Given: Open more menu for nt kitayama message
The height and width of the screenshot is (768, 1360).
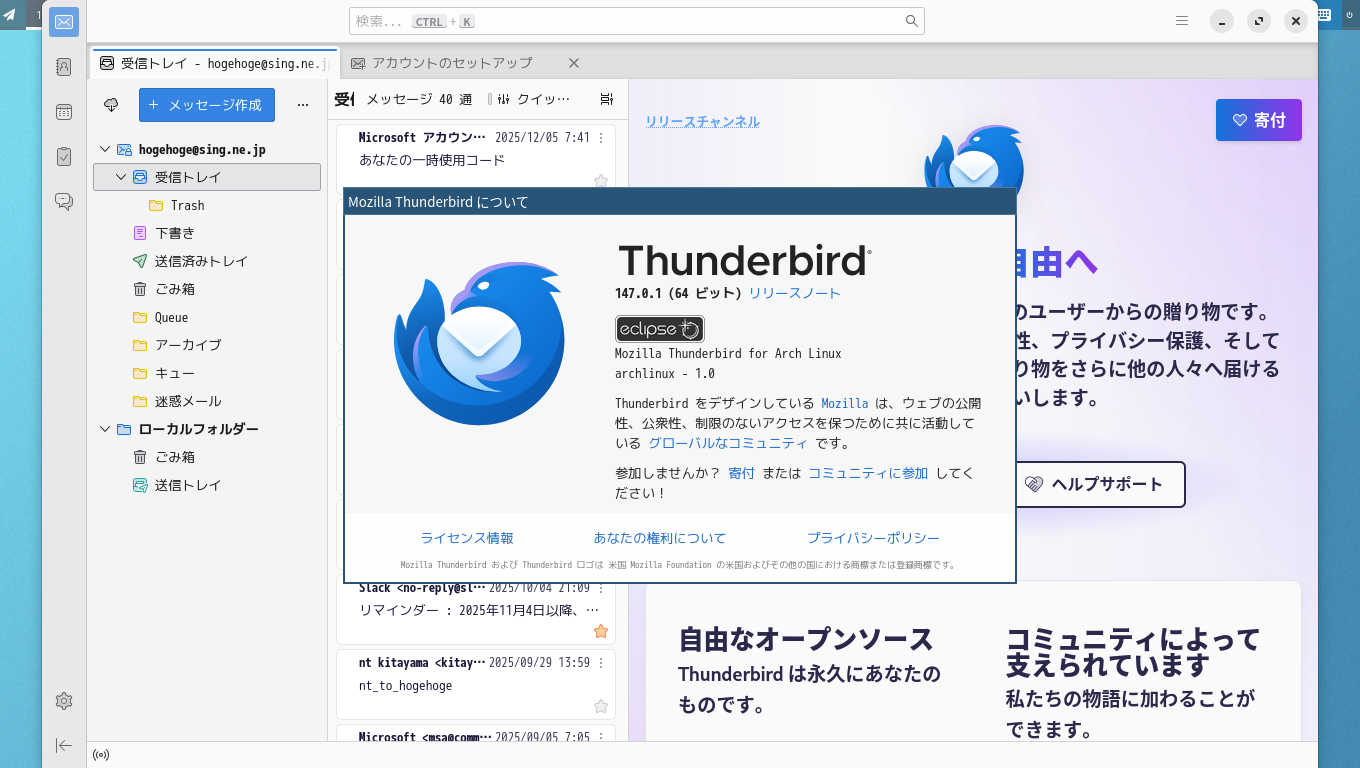Looking at the screenshot, I should click(x=601, y=662).
